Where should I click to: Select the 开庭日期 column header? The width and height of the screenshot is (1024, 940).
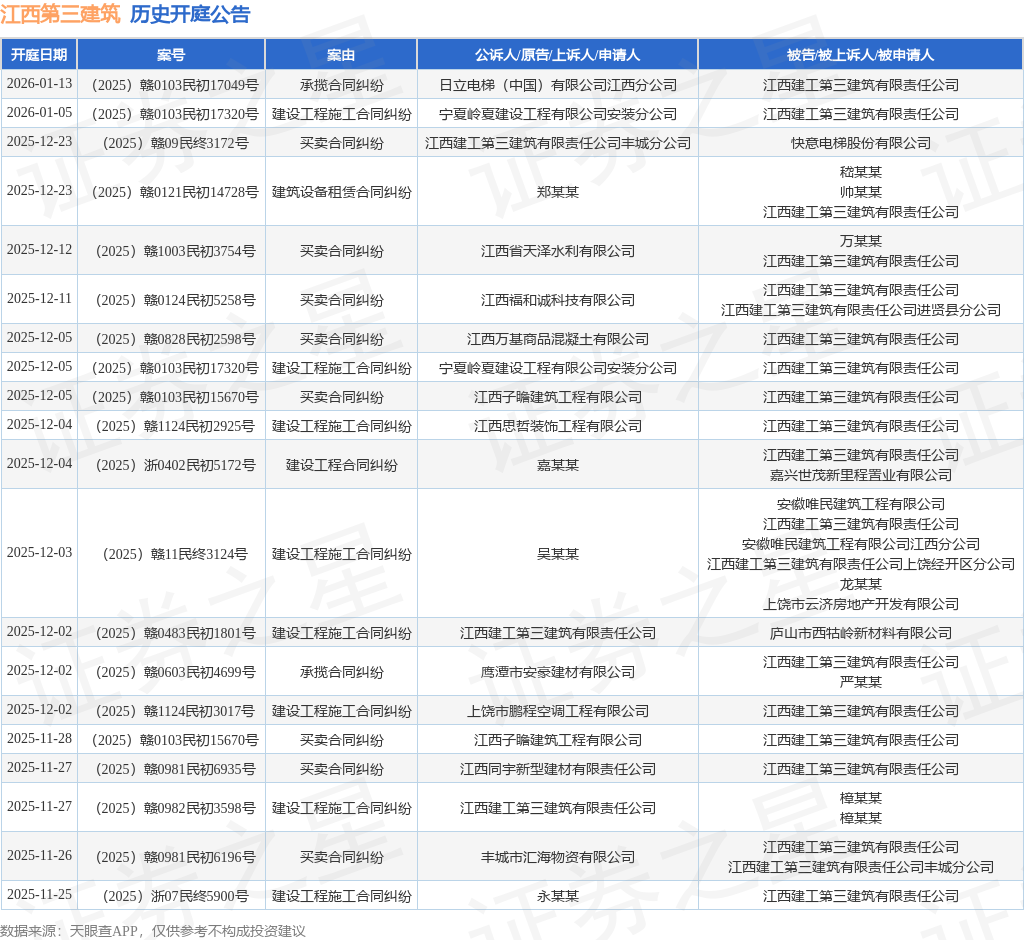click(x=39, y=55)
